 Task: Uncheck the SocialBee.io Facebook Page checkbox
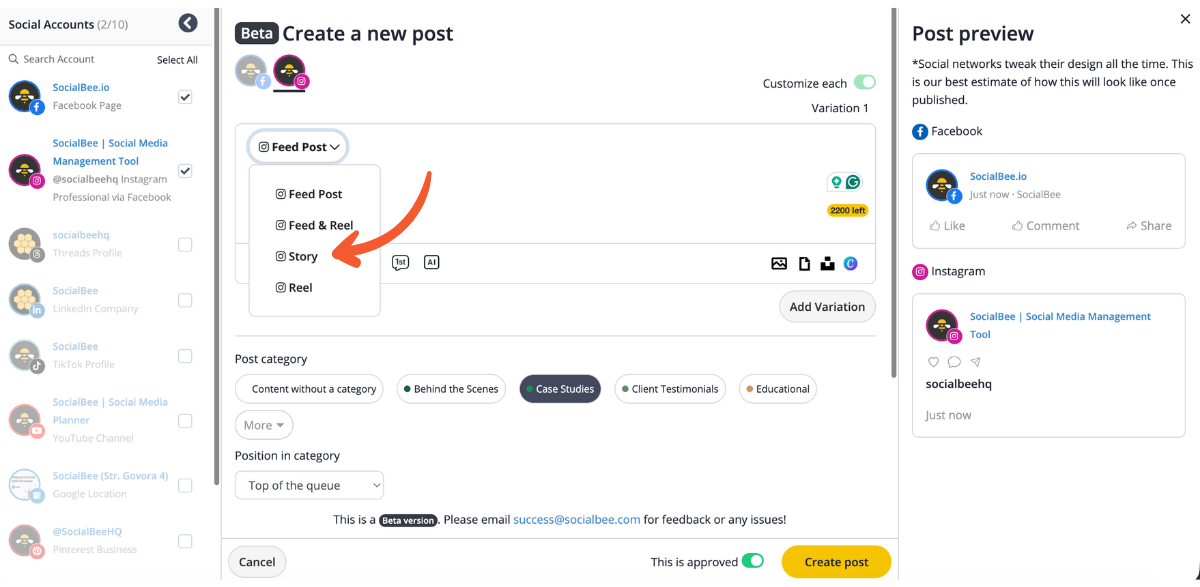coord(185,97)
